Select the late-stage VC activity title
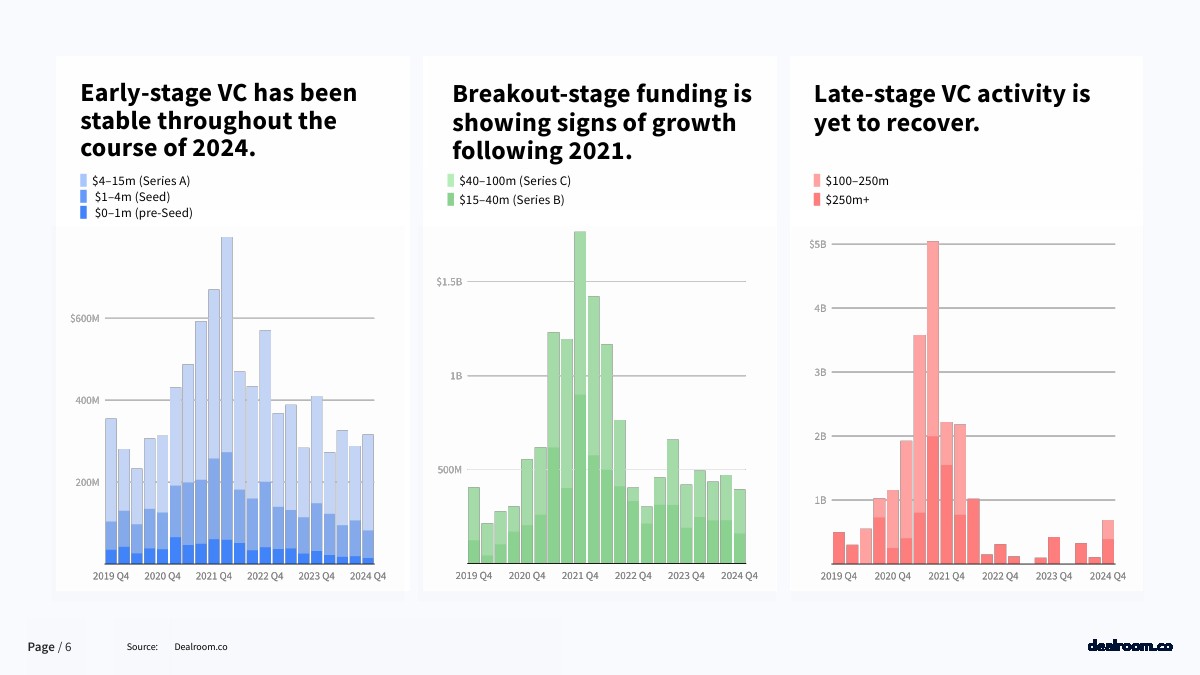Viewport: 1200px width, 675px height. (951, 108)
